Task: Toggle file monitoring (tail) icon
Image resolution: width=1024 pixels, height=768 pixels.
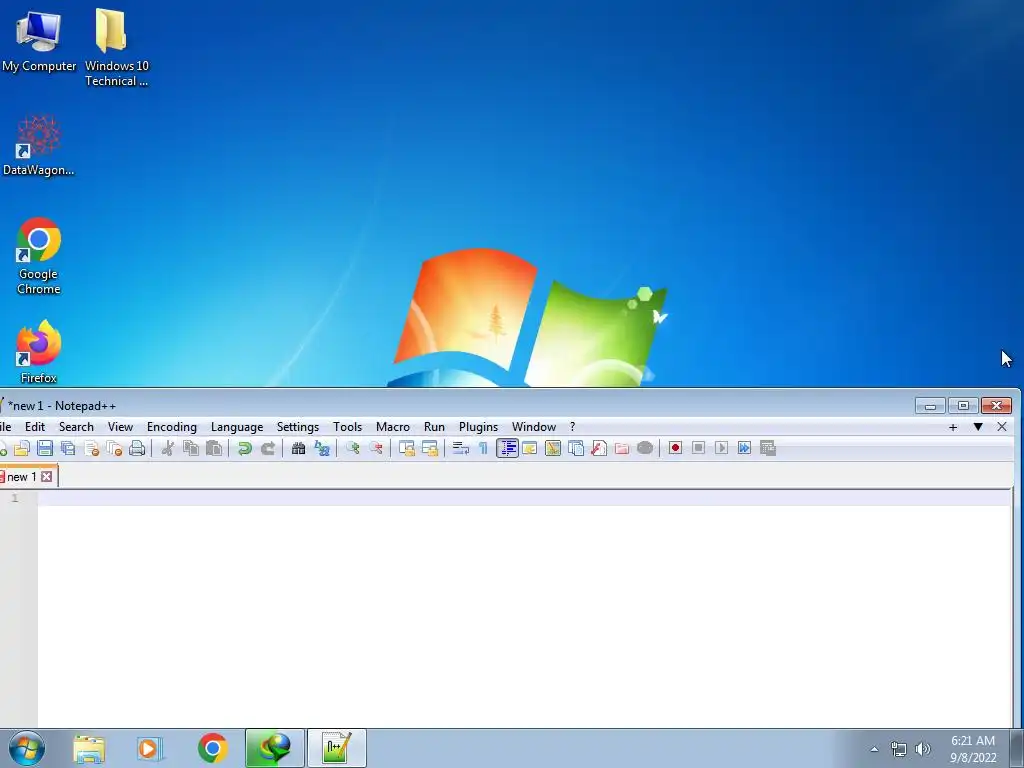Action: pyautogui.click(x=645, y=448)
